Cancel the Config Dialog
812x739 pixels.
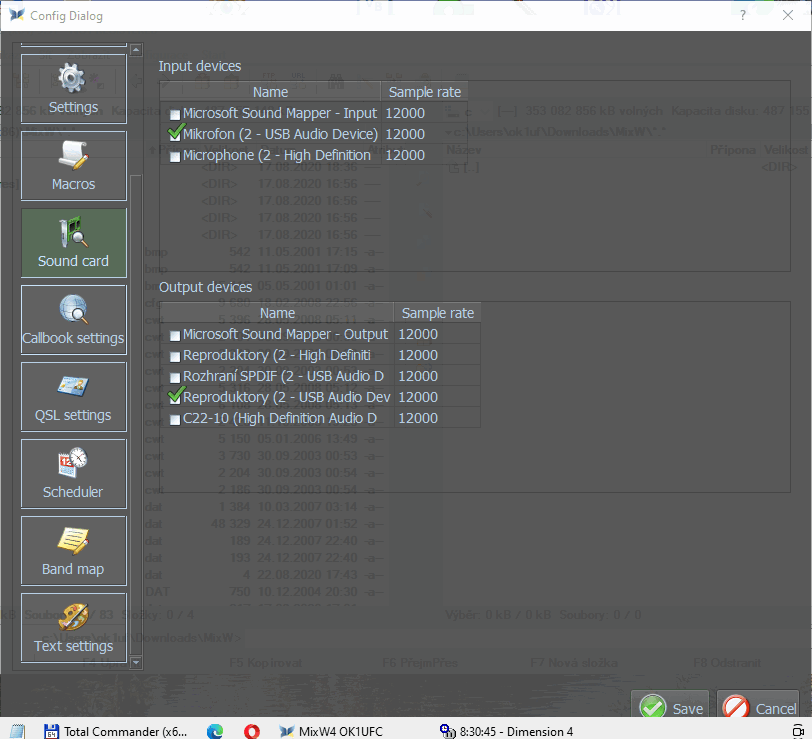tap(760, 707)
